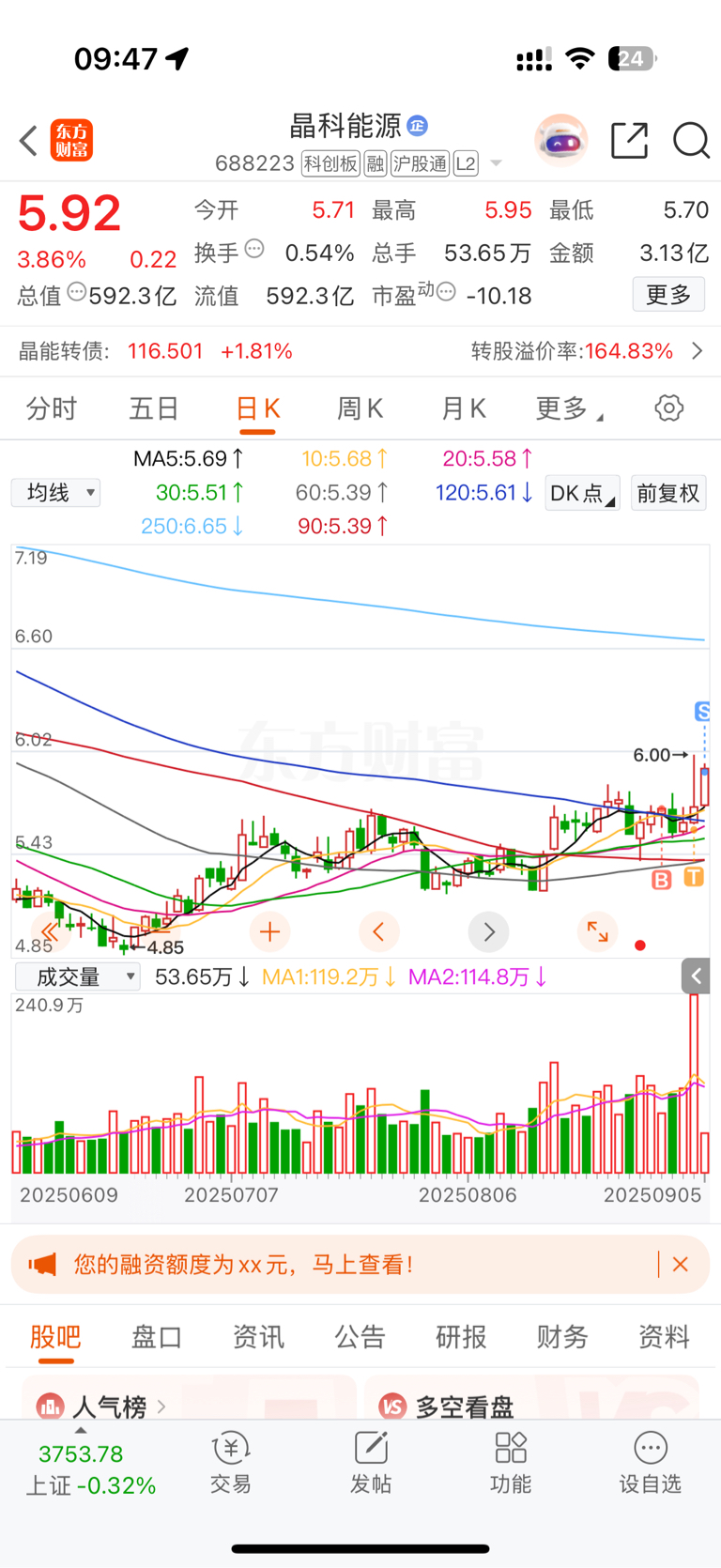This screenshot has height=1568, width=721.
Task: Tap the VS 多空看盘 icon
Action: (x=392, y=1407)
